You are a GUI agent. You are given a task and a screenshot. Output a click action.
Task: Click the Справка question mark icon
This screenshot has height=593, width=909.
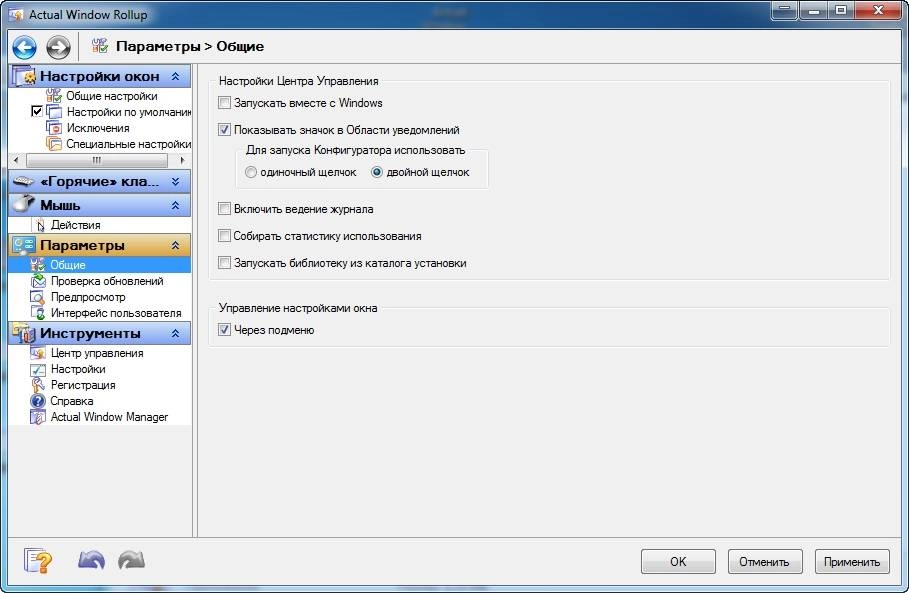click(x=38, y=401)
